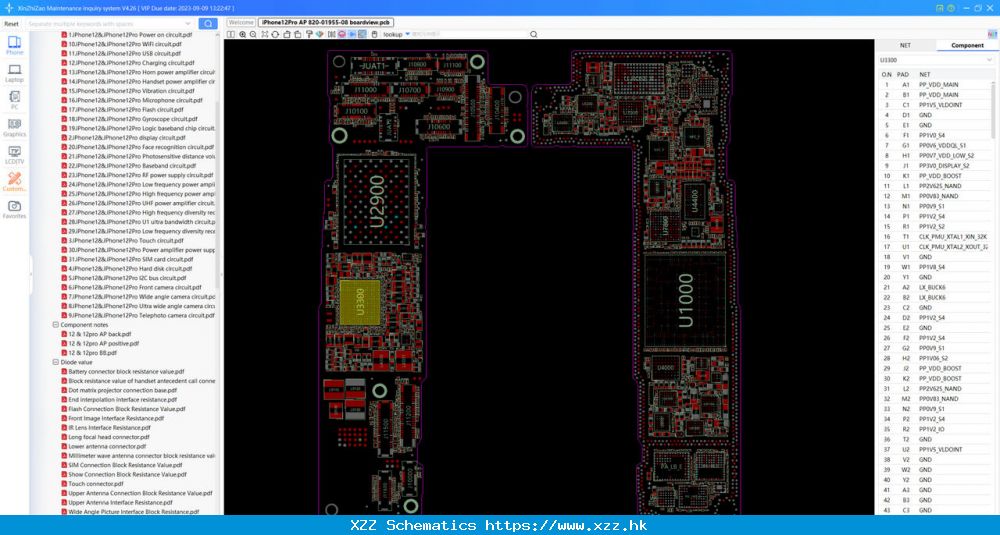Screen dimensions: 1000x535
Task: Select the U2900 chip on boardview
Action: tap(377, 201)
